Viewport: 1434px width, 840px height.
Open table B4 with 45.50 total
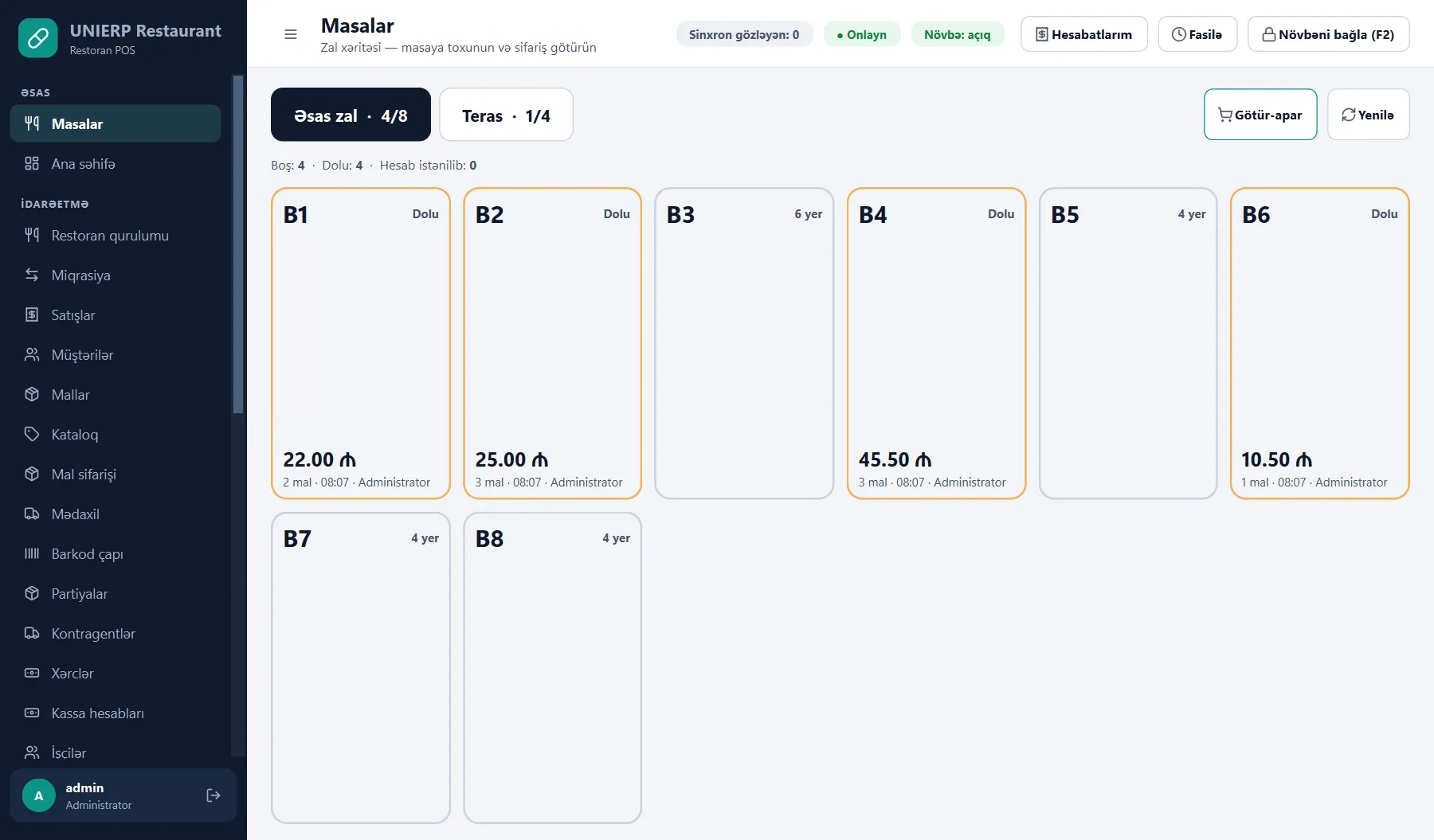[936, 344]
